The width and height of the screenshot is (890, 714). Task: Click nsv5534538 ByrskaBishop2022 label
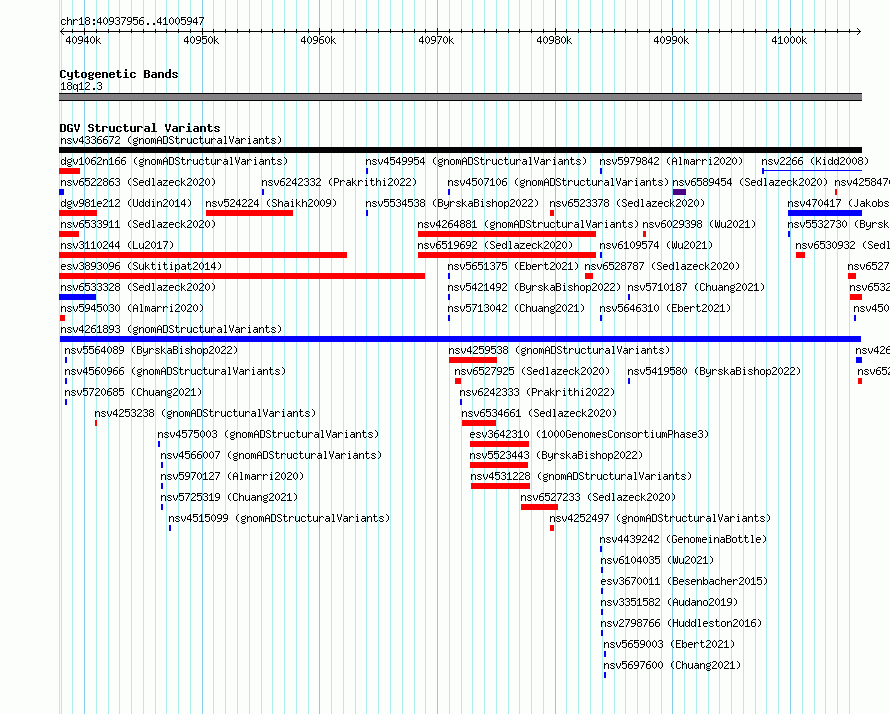[452, 203]
